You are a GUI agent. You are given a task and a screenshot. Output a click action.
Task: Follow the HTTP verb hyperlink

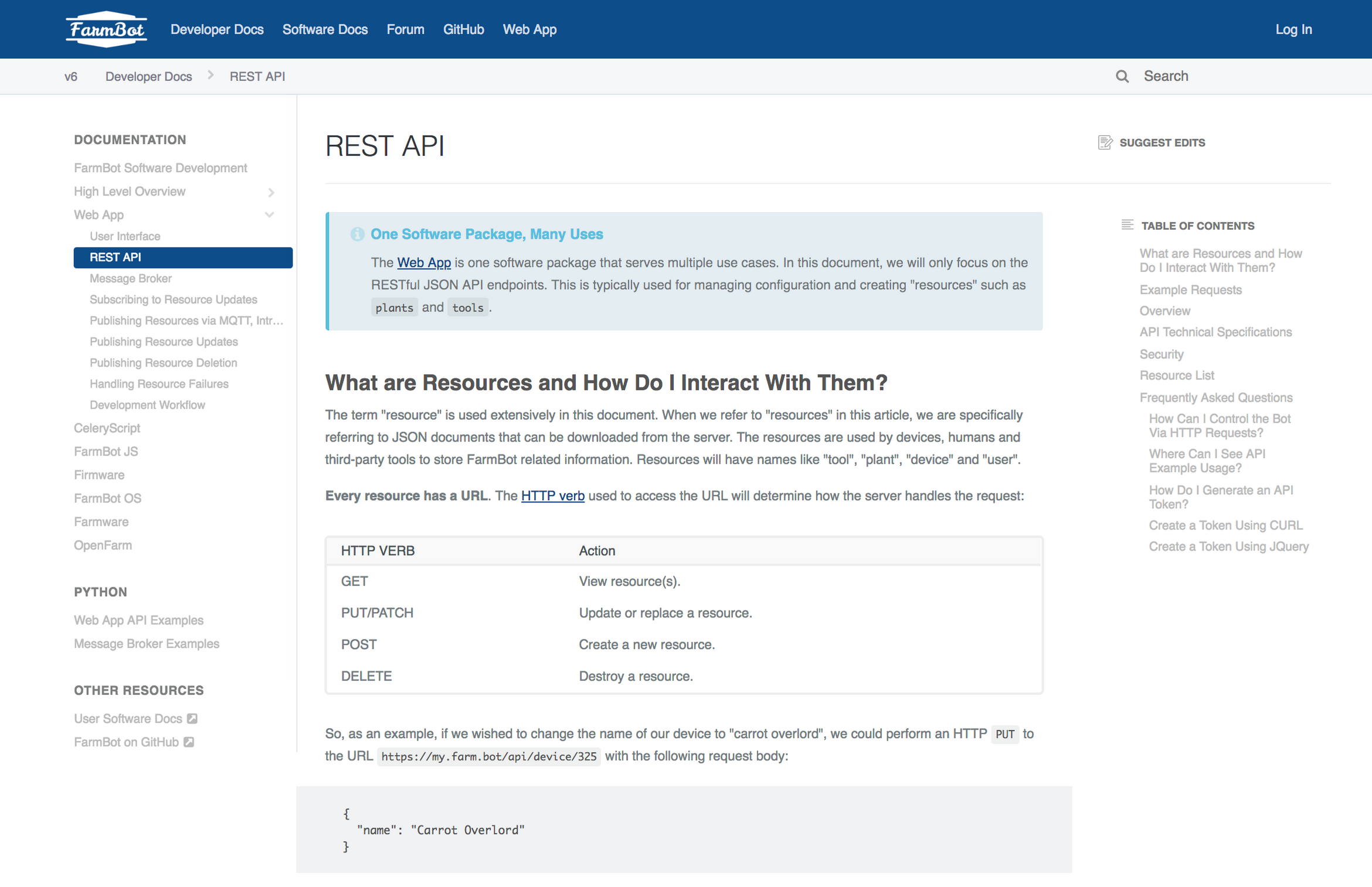tap(552, 495)
